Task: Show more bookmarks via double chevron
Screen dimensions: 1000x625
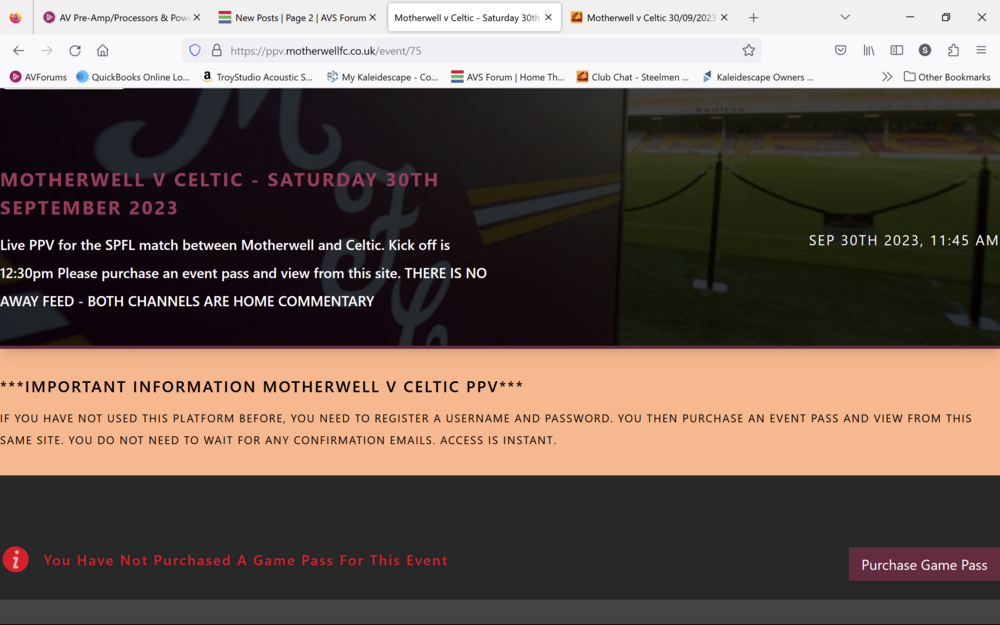Action: pyautogui.click(x=886, y=77)
